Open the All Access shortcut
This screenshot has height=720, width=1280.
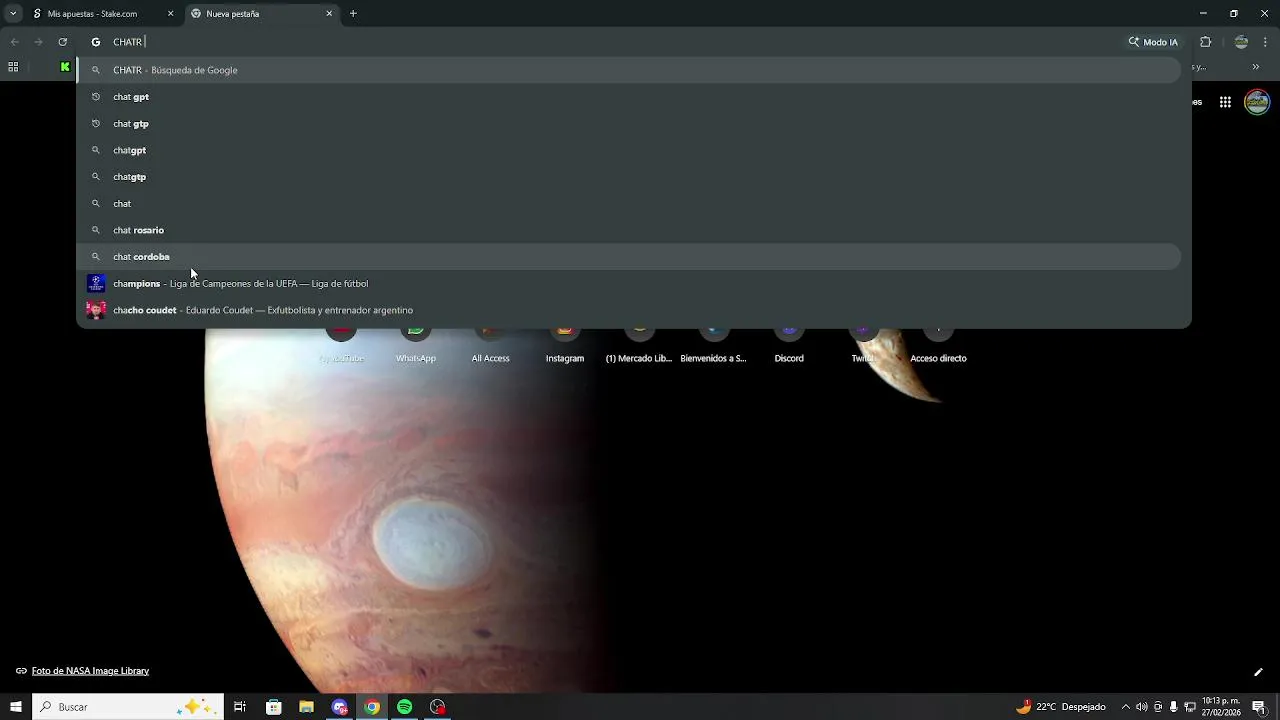(490, 345)
